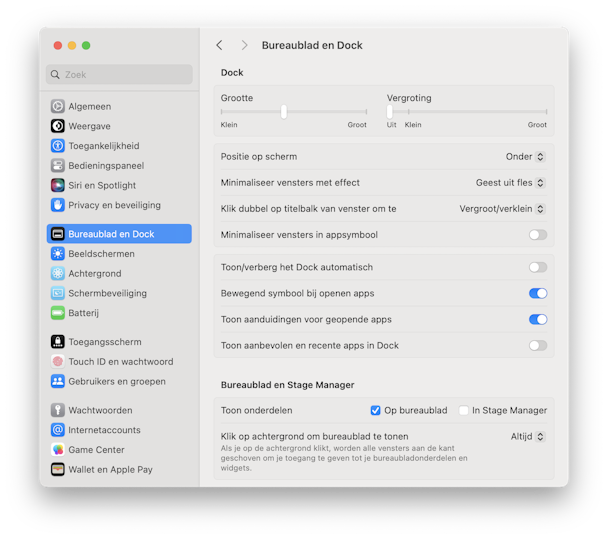Open the Schermbeveiliging icon
The height and width of the screenshot is (539, 608).
[58, 293]
